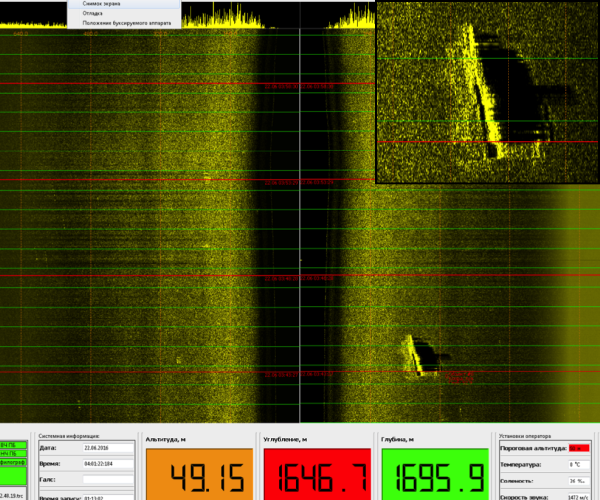Viewport: 600px width, 500px height.
Task: Click the "ВЧ ПБ" green status indicator
Action: pos(13,445)
